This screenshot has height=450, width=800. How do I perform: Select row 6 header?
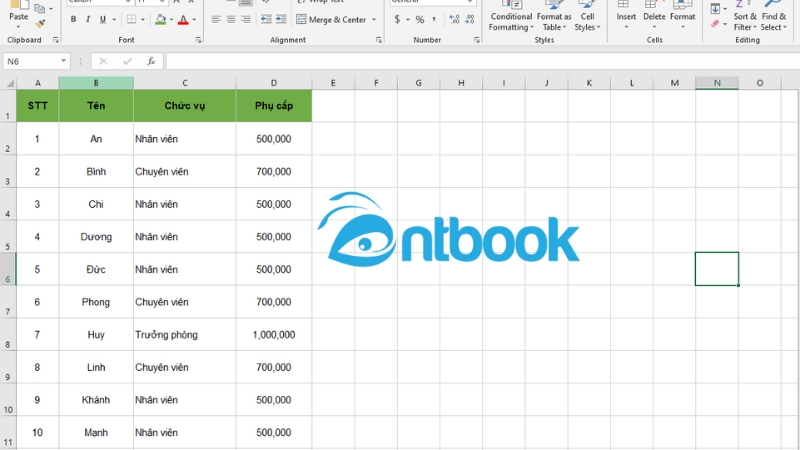[8, 269]
